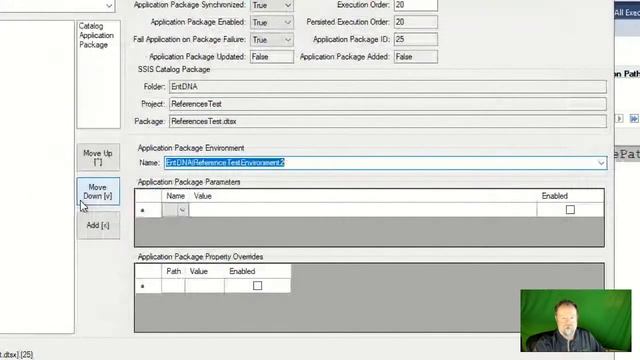Select the highlighted environment name text
The height and width of the screenshot is (360, 640).
pyautogui.click(x=224, y=163)
